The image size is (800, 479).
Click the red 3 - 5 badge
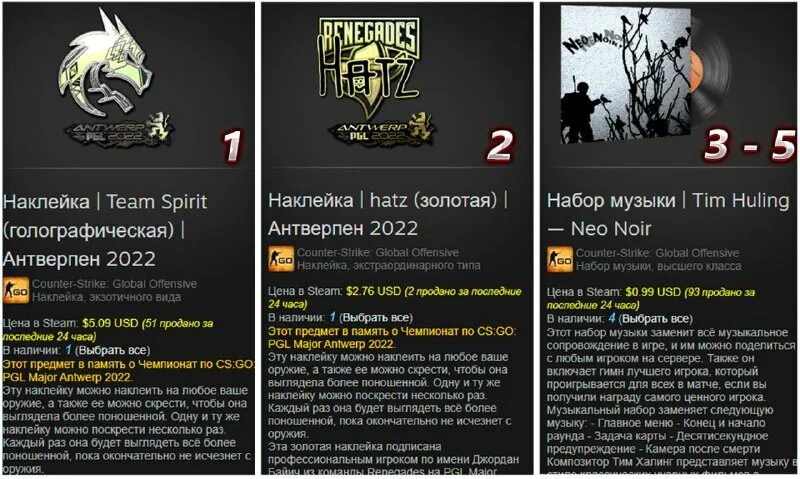(x=750, y=145)
